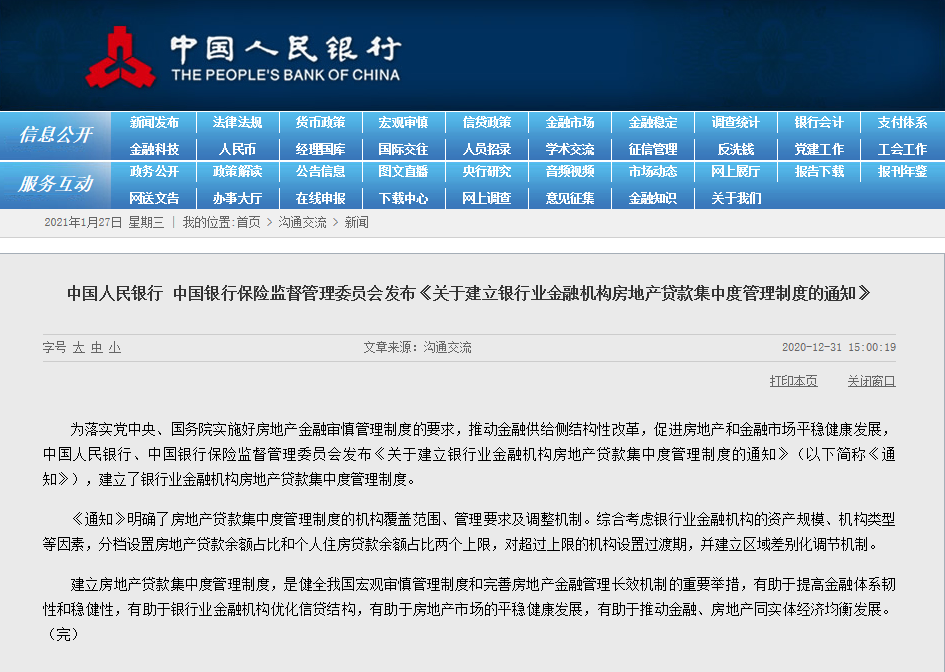Open 银行会计 section
The height and width of the screenshot is (672, 945).
(x=819, y=122)
